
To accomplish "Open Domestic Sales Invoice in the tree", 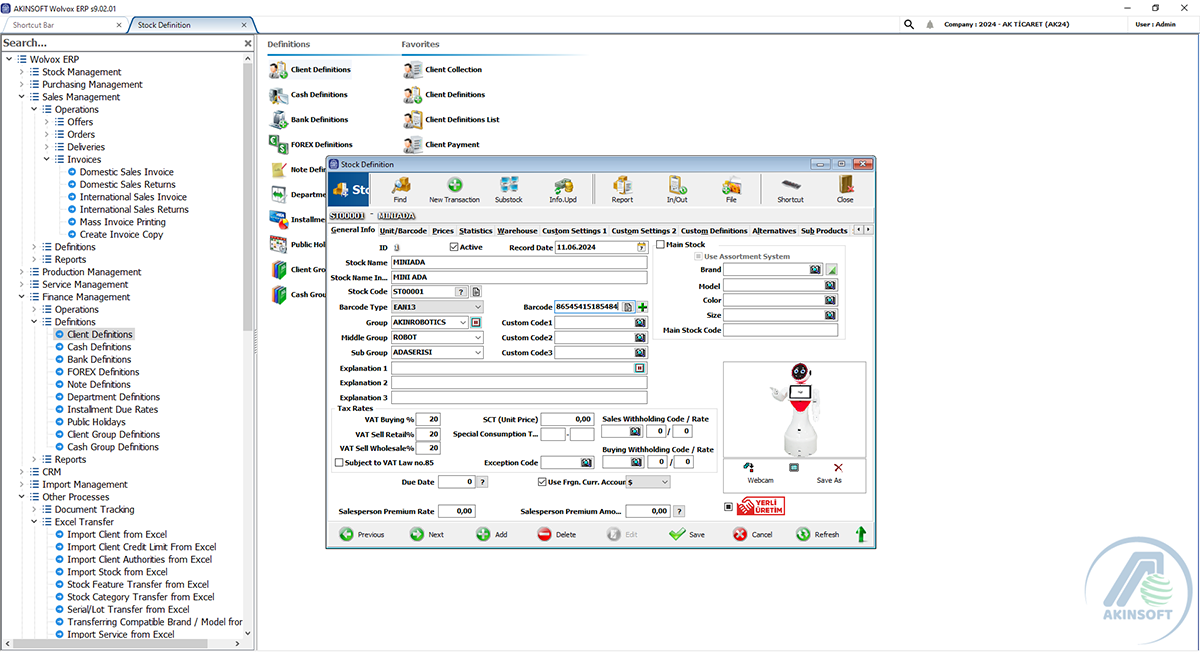I will (x=127, y=172).
